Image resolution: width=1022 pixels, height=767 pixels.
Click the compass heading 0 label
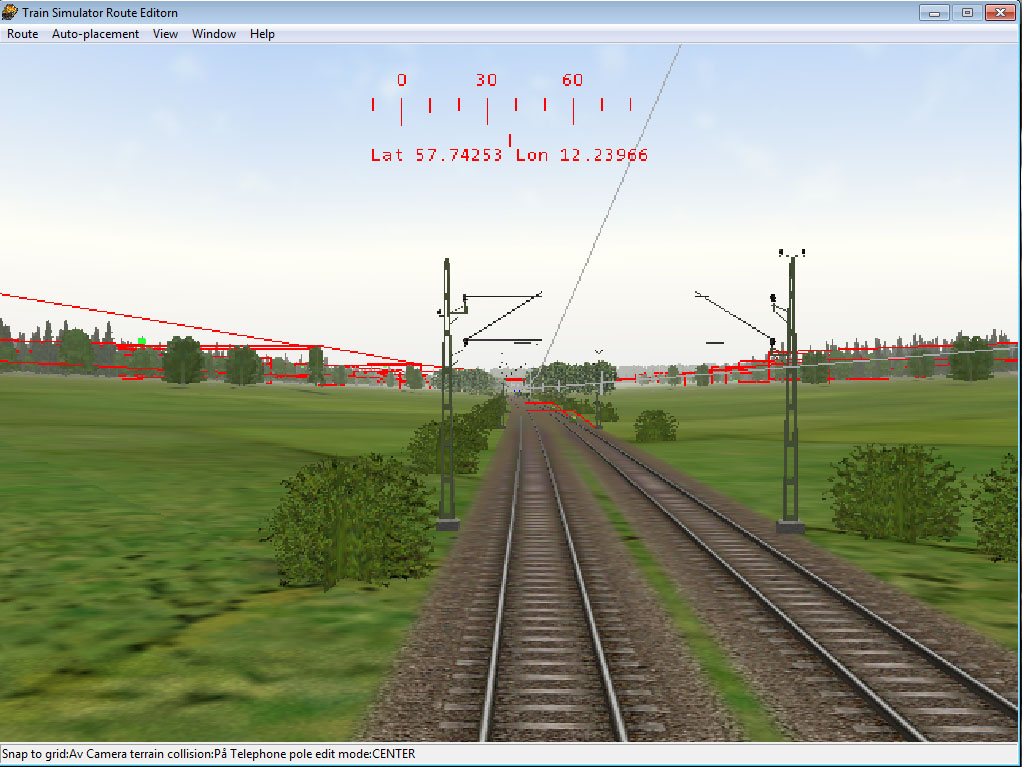pos(401,81)
